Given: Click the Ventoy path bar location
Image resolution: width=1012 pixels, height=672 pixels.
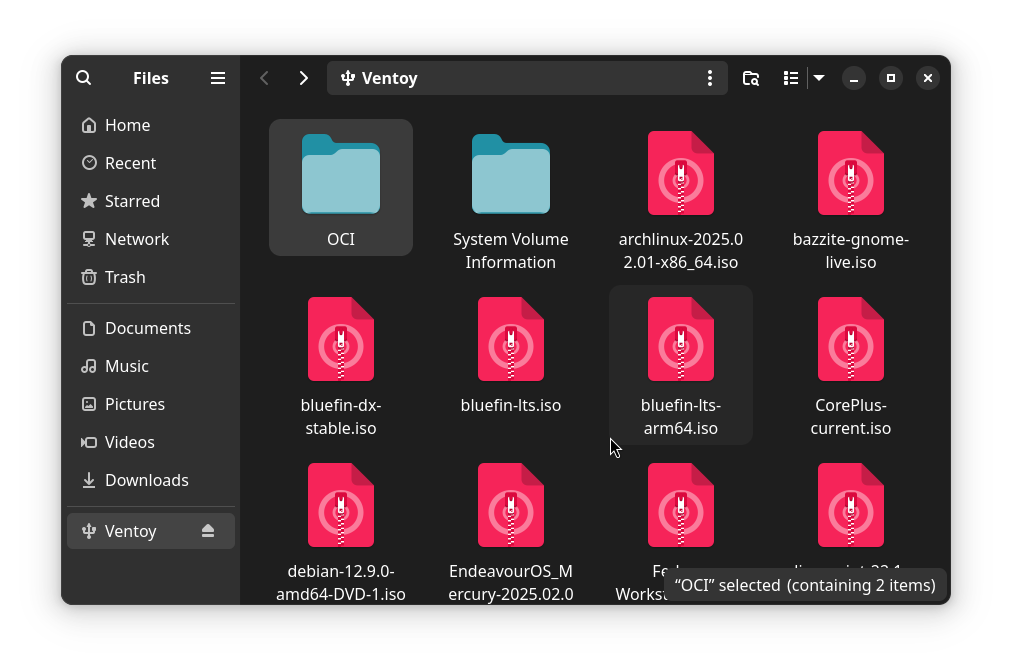Looking at the screenshot, I should pyautogui.click(x=527, y=78).
